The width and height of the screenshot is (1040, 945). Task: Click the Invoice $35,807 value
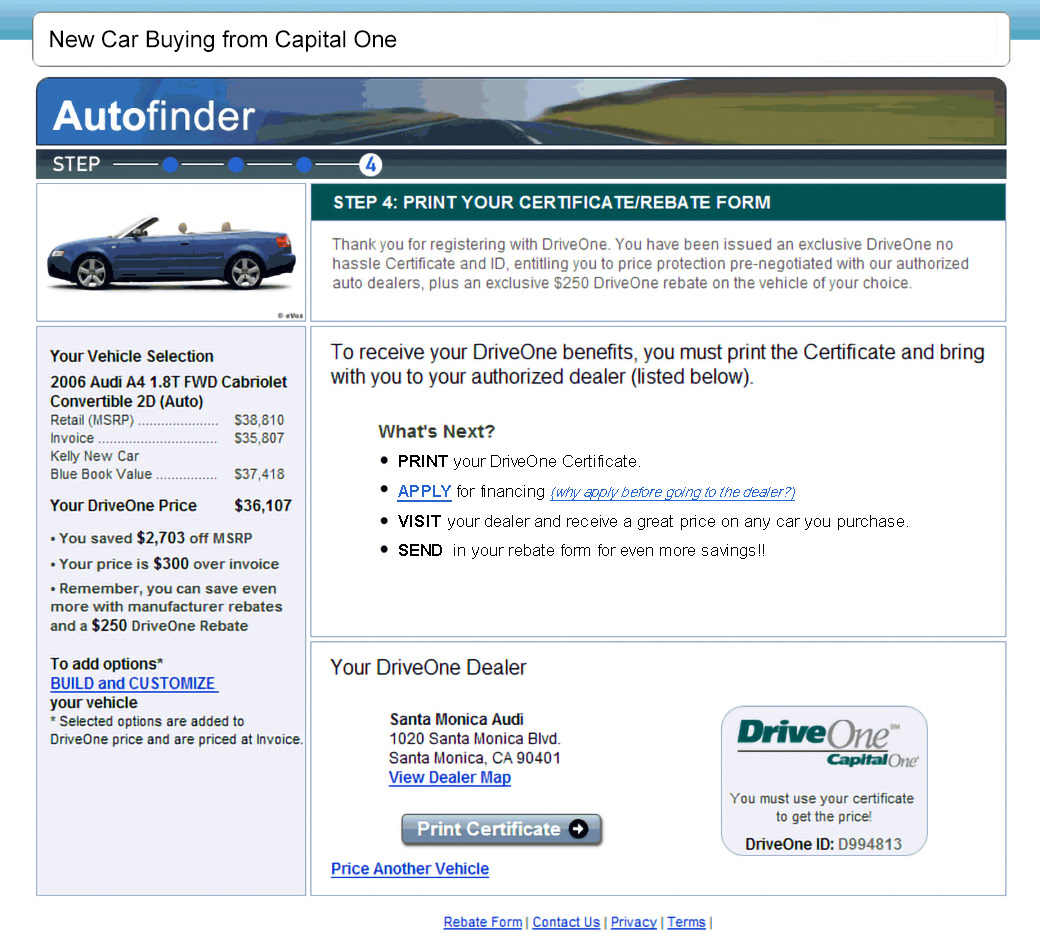[259, 438]
